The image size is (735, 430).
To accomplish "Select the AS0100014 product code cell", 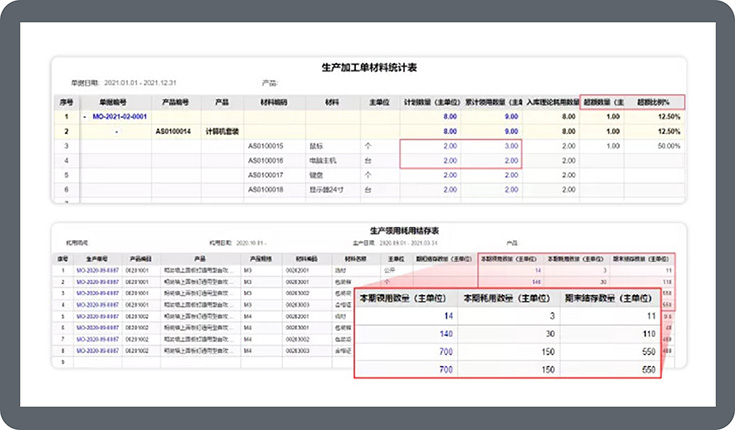I will pyautogui.click(x=173, y=132).
